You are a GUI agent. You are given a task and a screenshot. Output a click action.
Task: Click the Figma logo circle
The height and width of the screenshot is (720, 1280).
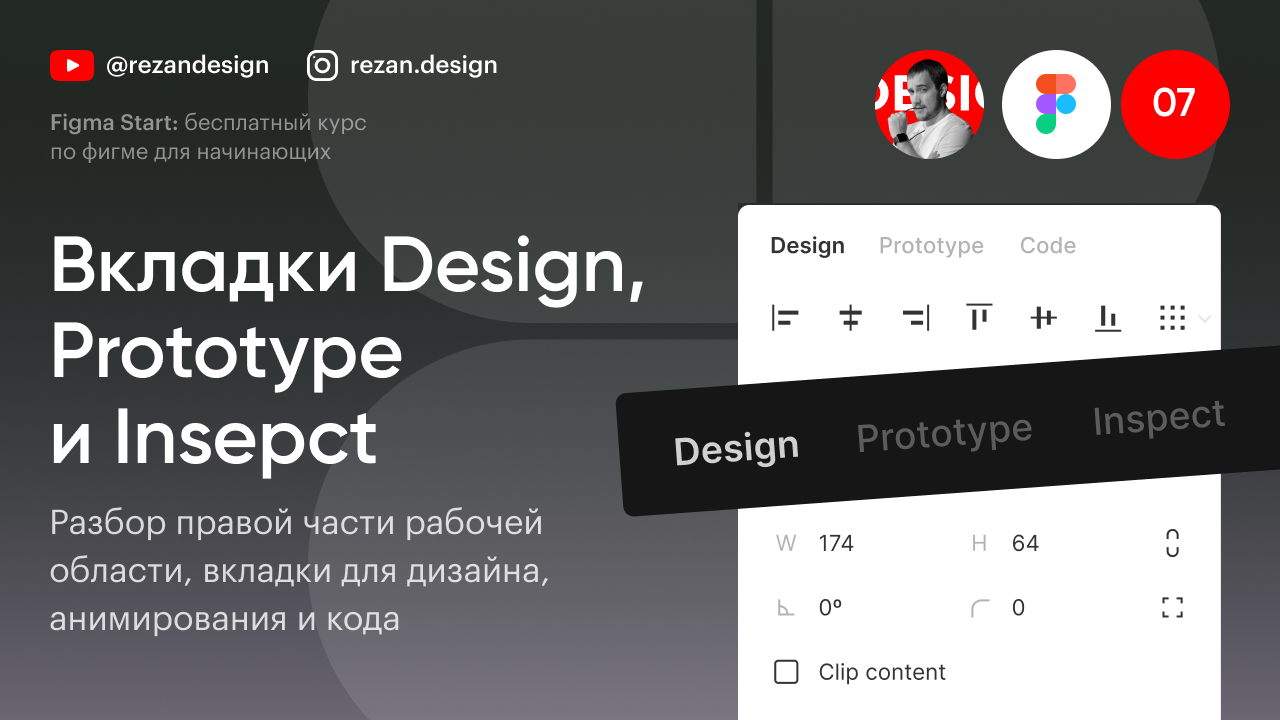1056,104
